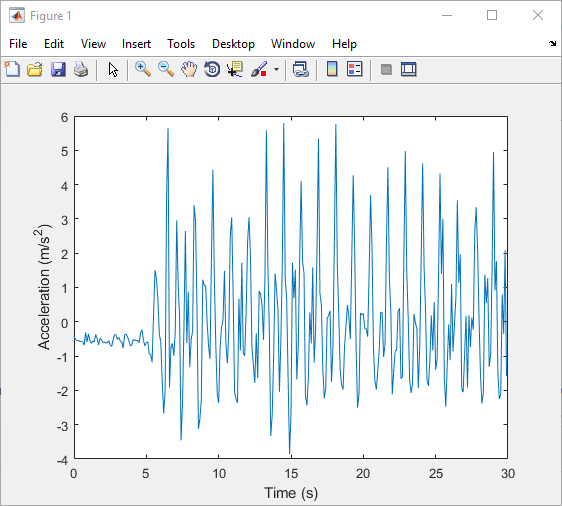Select the Rotate 3D tool
Viewport: 562px width, 506px height.
coord(212,69)
